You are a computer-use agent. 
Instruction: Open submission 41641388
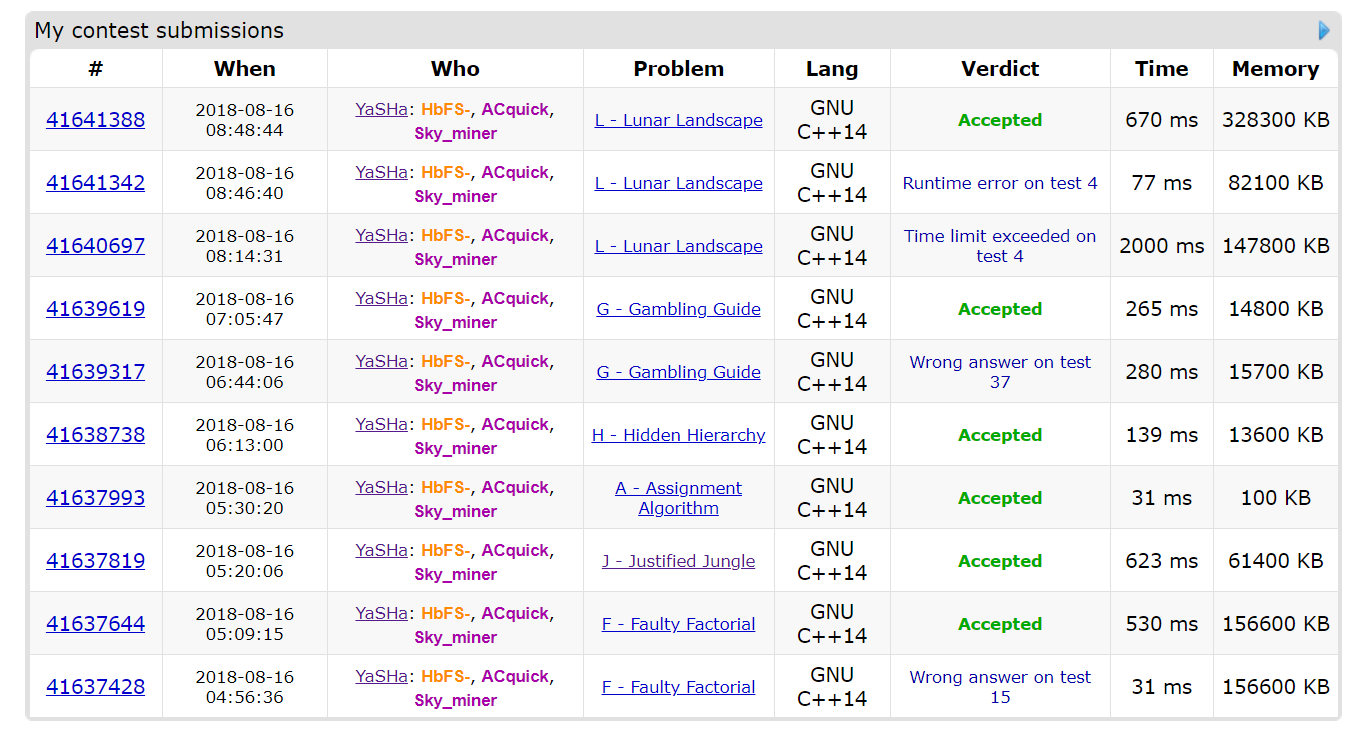click(95, 120)
